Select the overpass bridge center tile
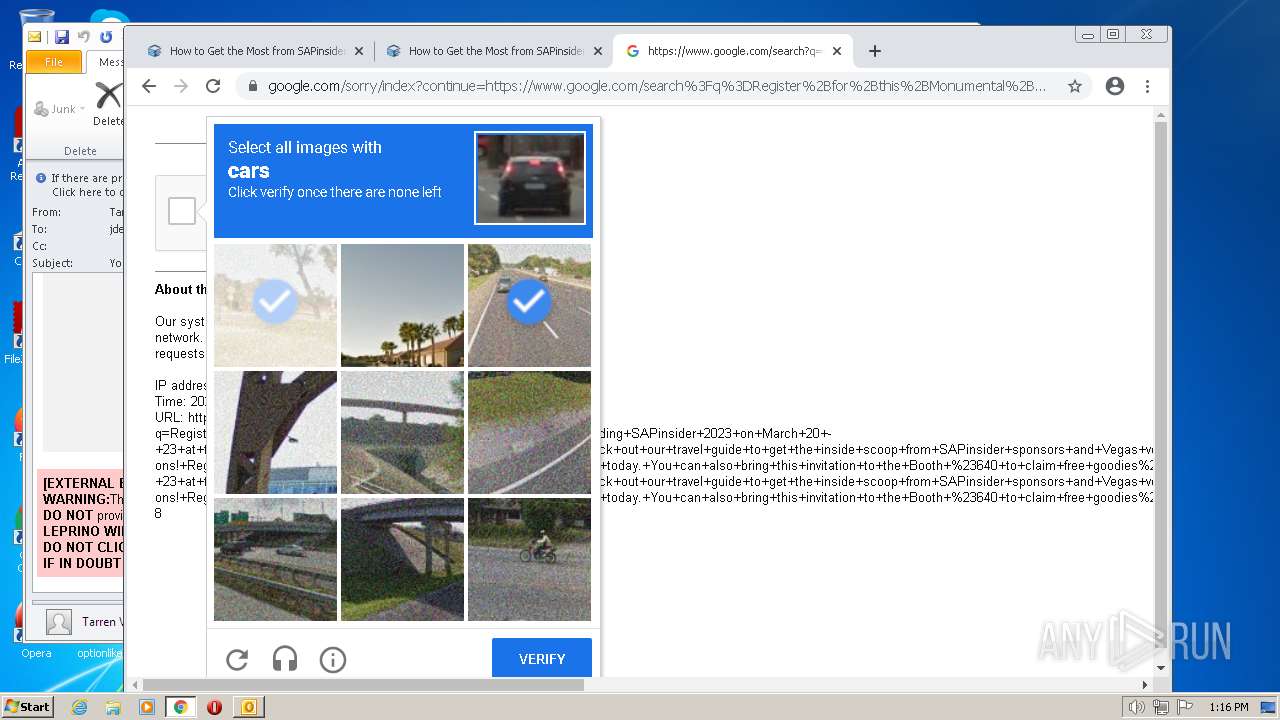The width and height of the screenshot is (1280, 720). pos(402,432)
